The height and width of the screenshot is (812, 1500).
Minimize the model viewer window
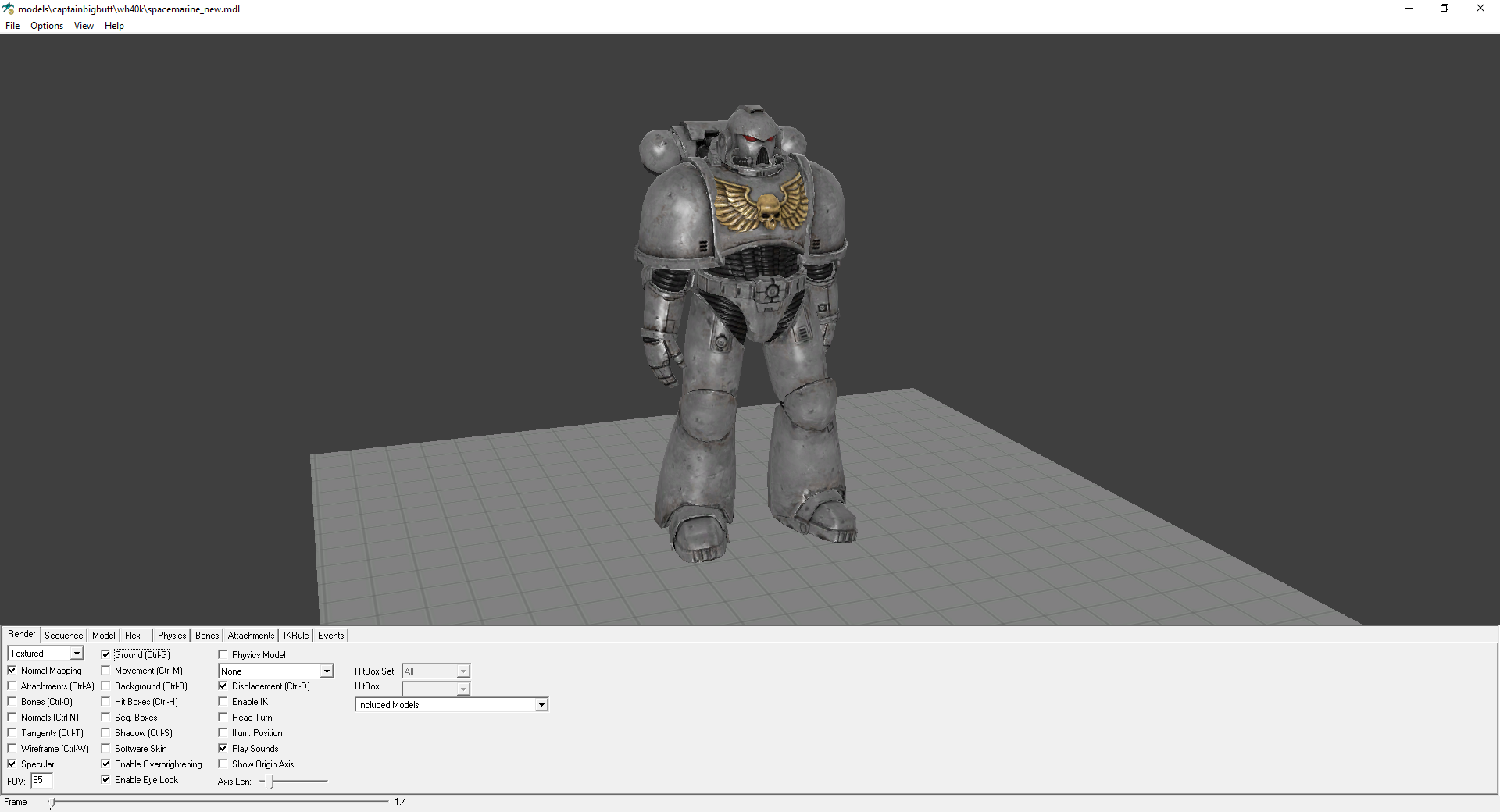(1409, 9)
